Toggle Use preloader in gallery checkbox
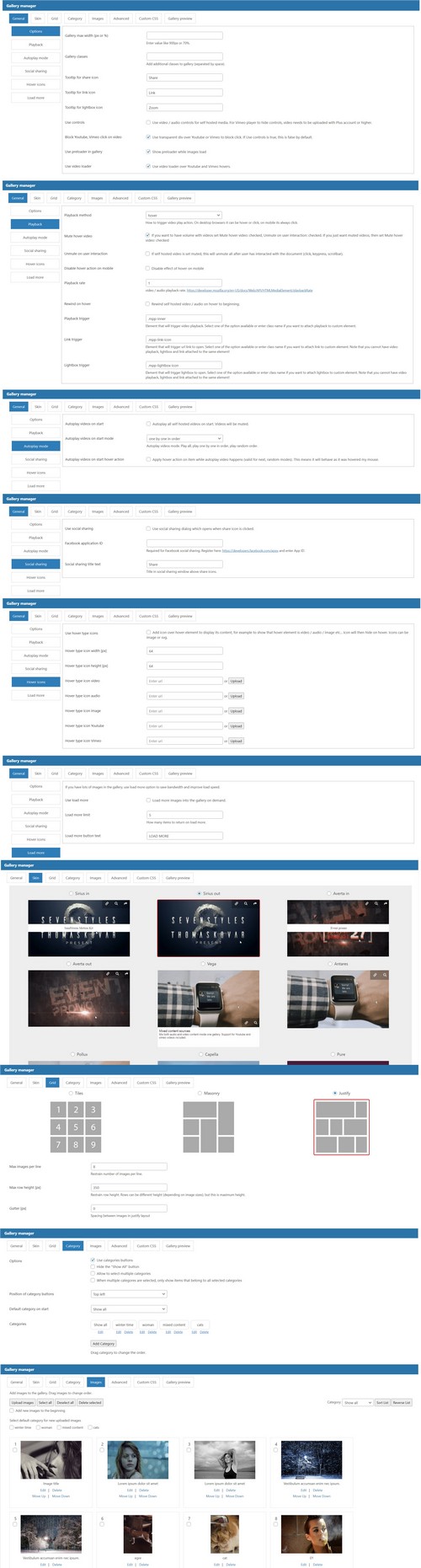Image resolution: width=421 pixels, height=1568 pixels. 148,152
